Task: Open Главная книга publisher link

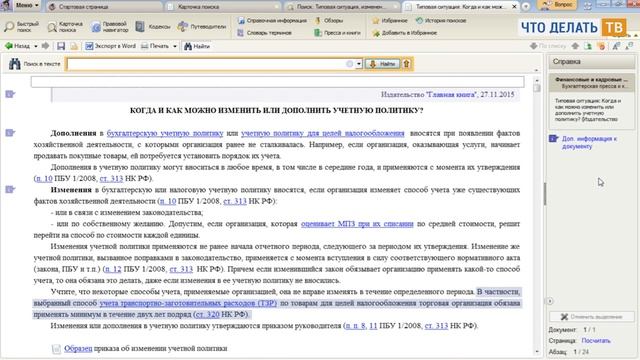Action: pyautogui.click(x=451, y=94)
